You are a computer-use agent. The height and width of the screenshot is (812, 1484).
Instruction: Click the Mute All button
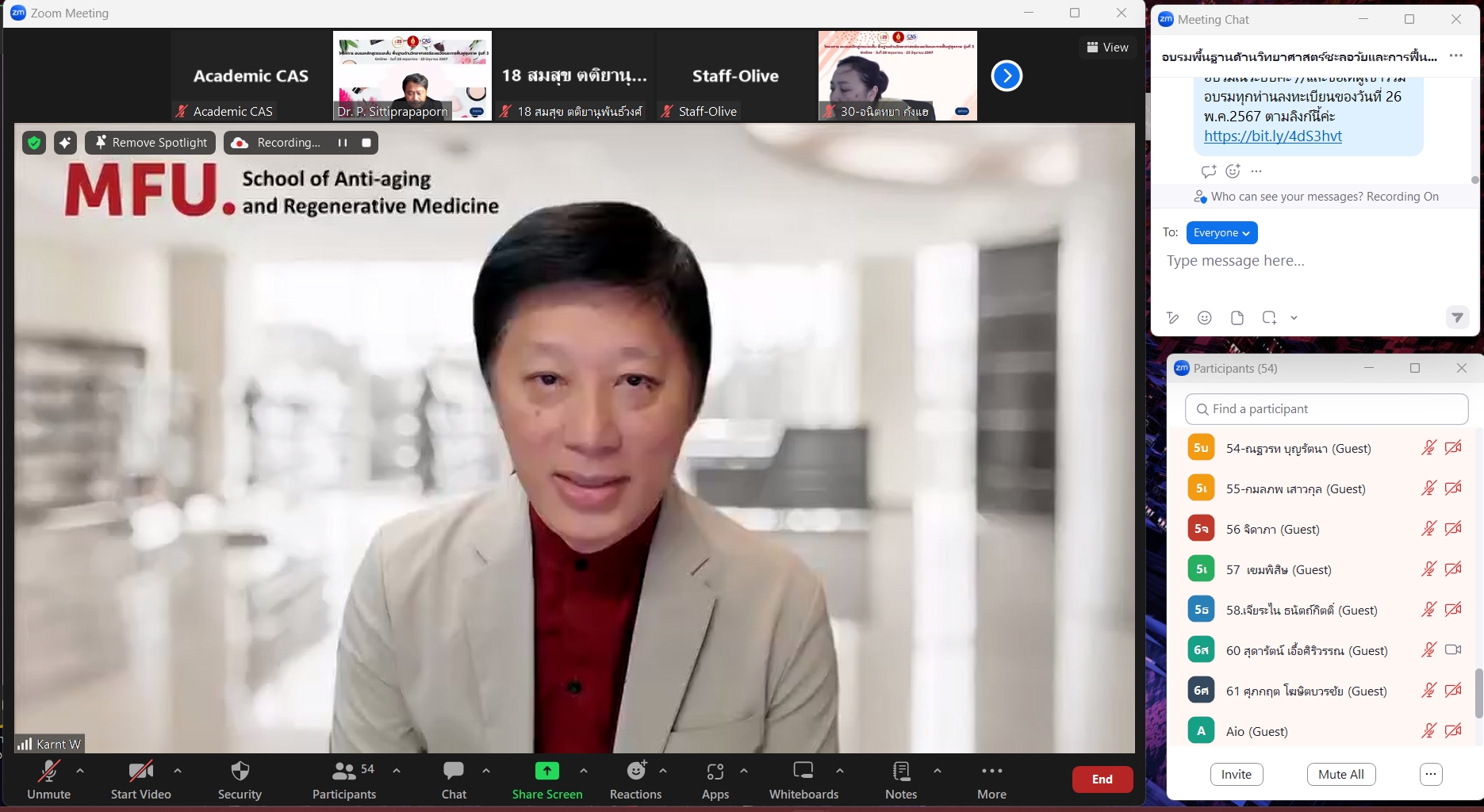tap(1340, 775)
